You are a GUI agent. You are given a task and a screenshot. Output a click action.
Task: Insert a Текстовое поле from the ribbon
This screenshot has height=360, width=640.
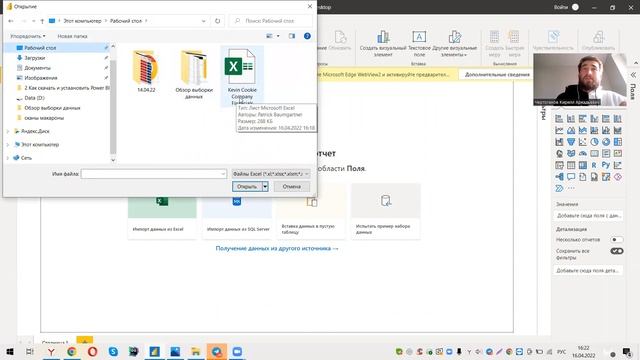[x=419, y=43]
